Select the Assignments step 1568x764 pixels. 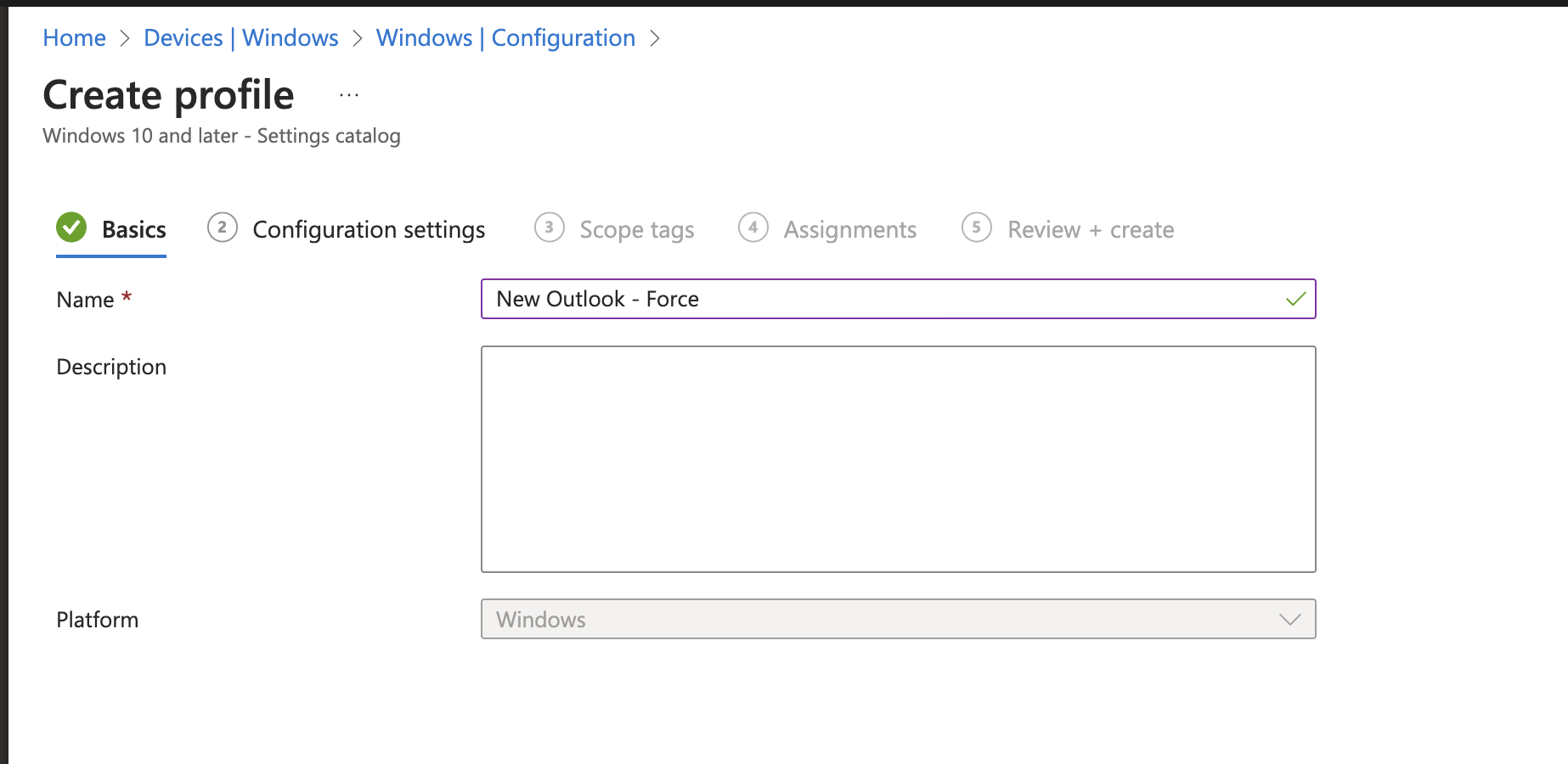click(x=849, y=229)
